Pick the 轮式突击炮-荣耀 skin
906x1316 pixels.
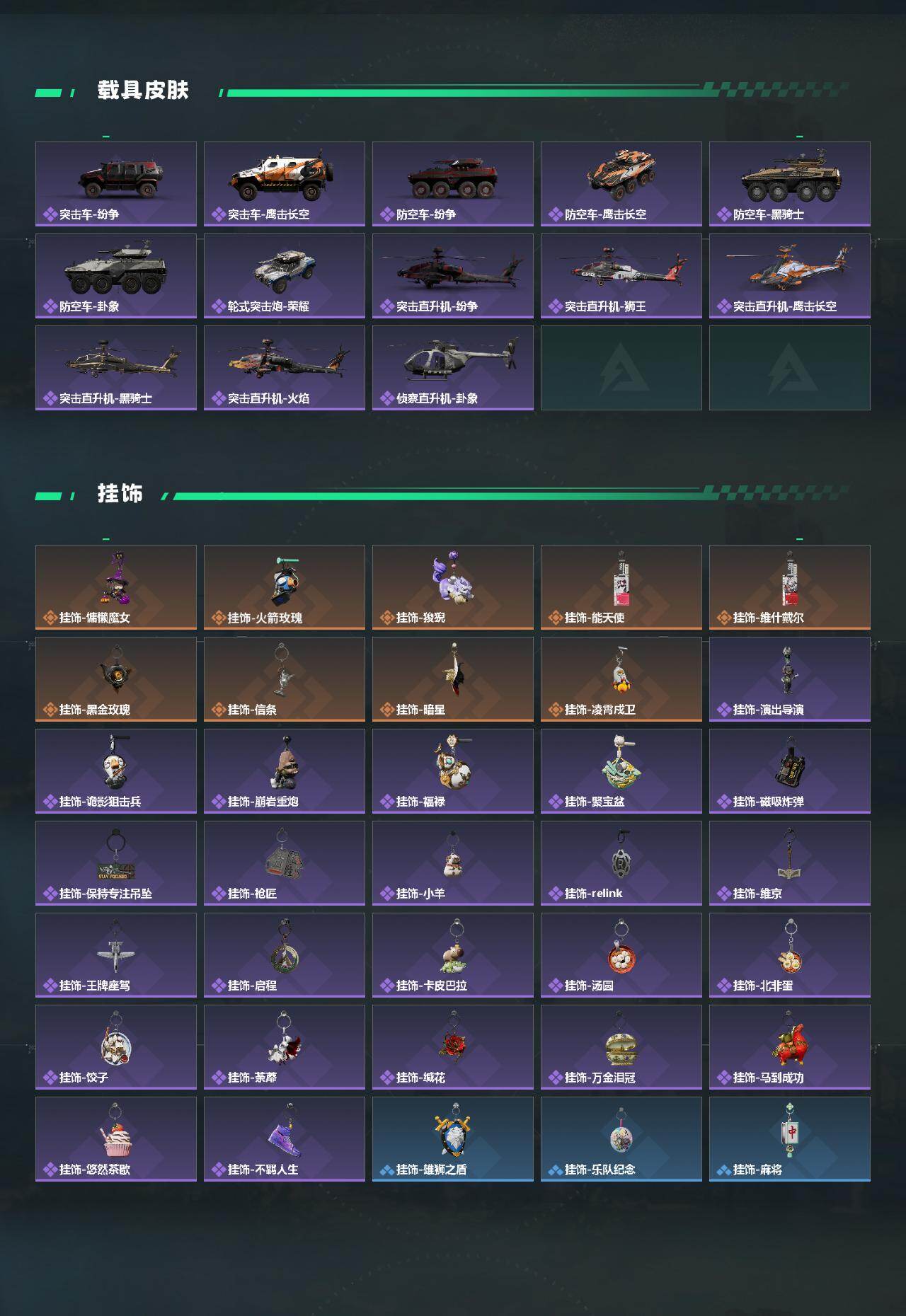[285, 276]
